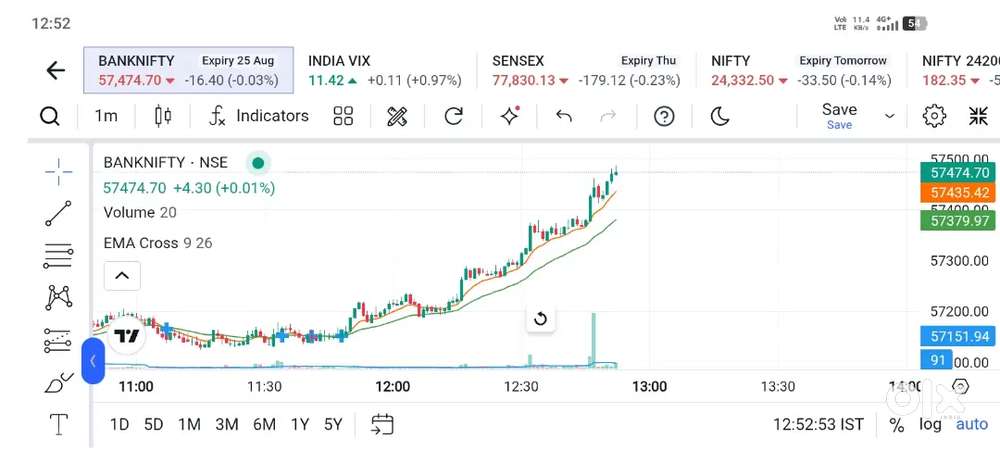This screenshot has width=1000, height=450.
Task: Toggle percent scale mode
Action: pyautogui.click(x=897, y=425)
